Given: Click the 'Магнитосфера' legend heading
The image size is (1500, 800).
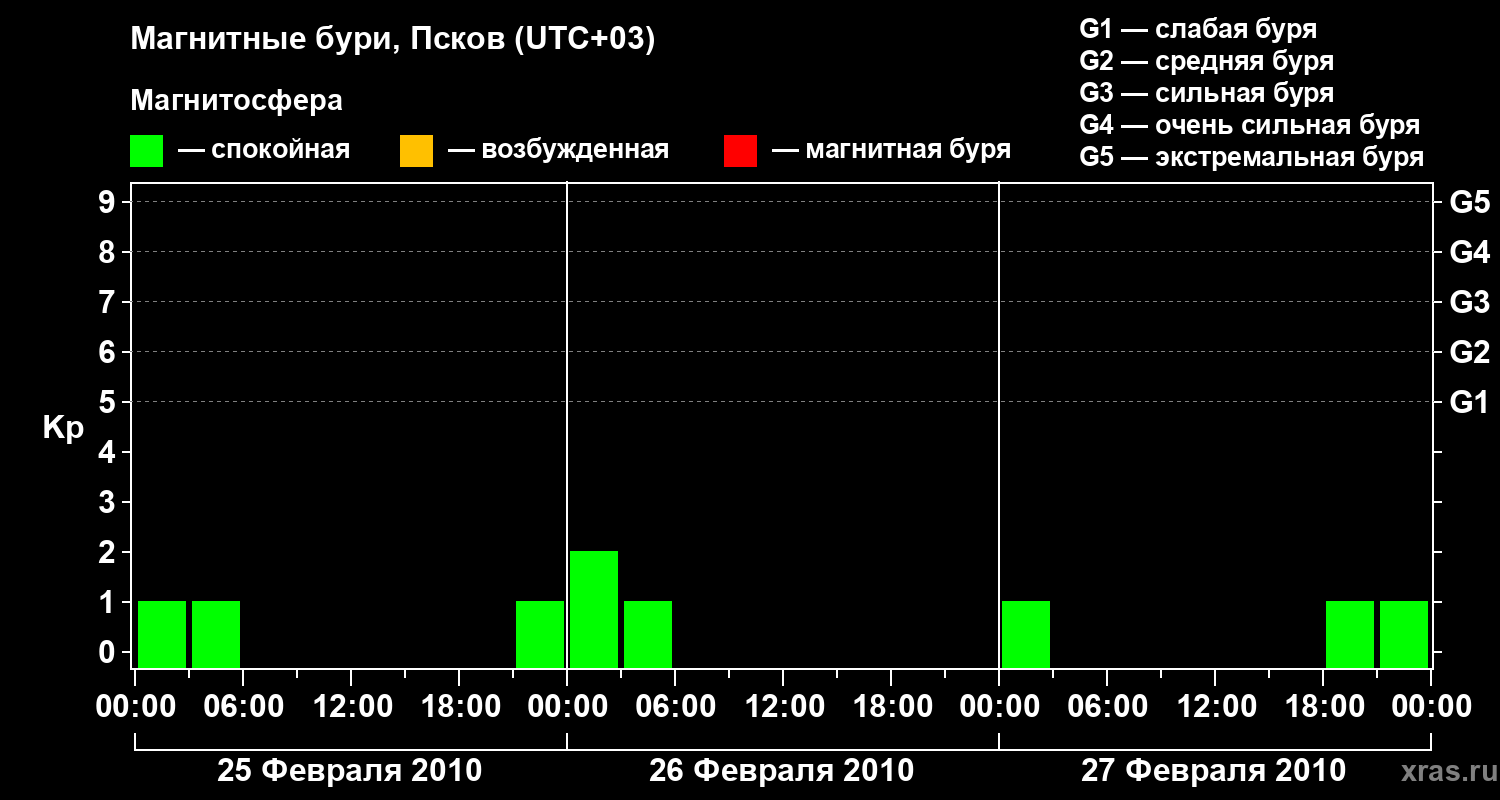Looking at the screenshot, I should [237, 101].
